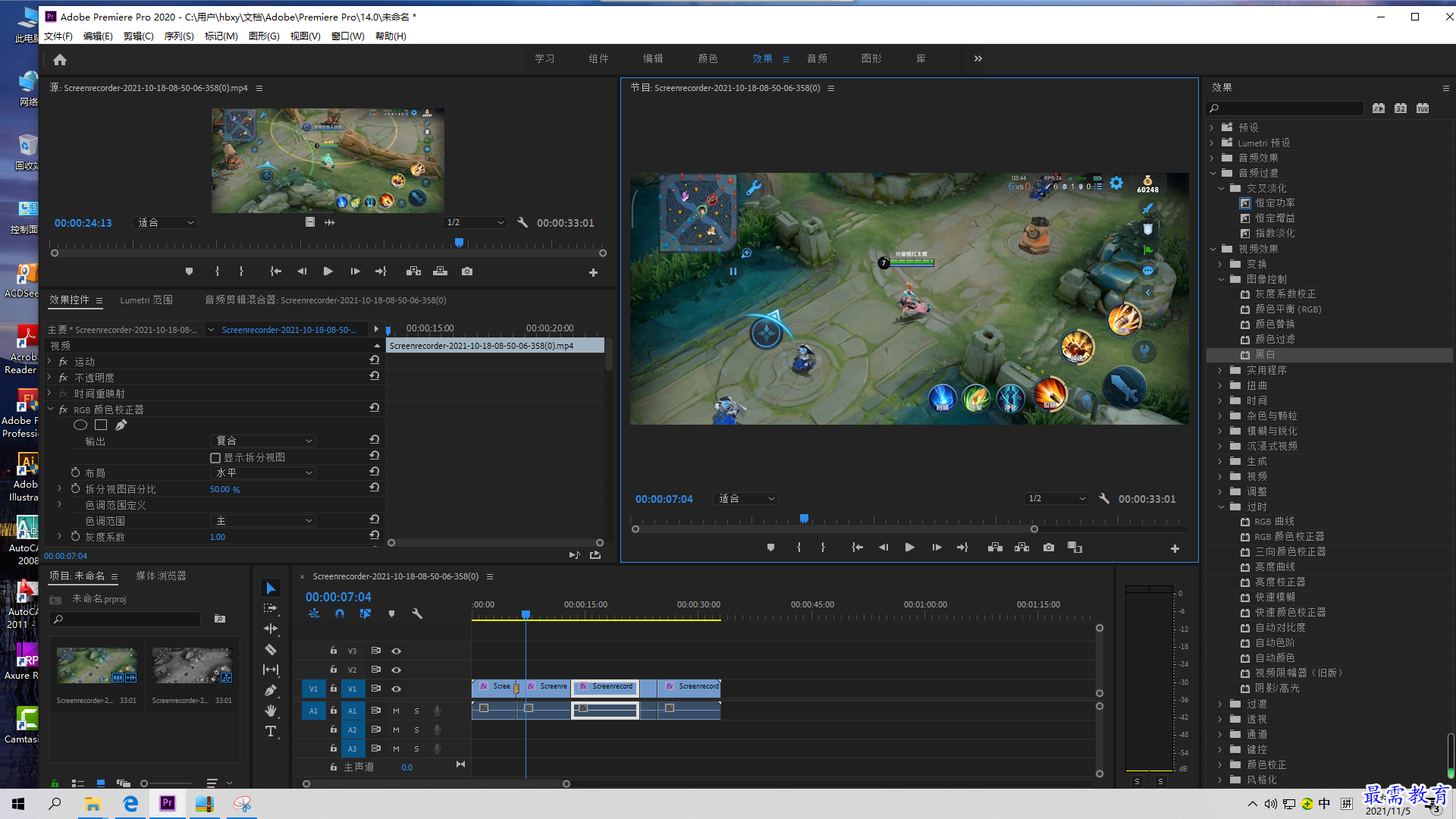This screenshot has width=1456, height=819.
Task: Open the 窗口(W) menu
Action: 347,36
